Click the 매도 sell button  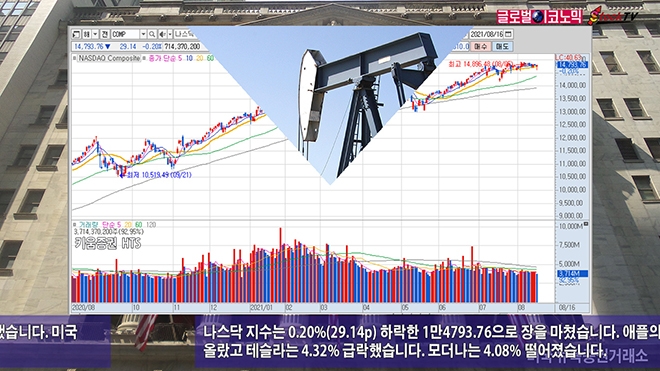click(x=502, y=46)
